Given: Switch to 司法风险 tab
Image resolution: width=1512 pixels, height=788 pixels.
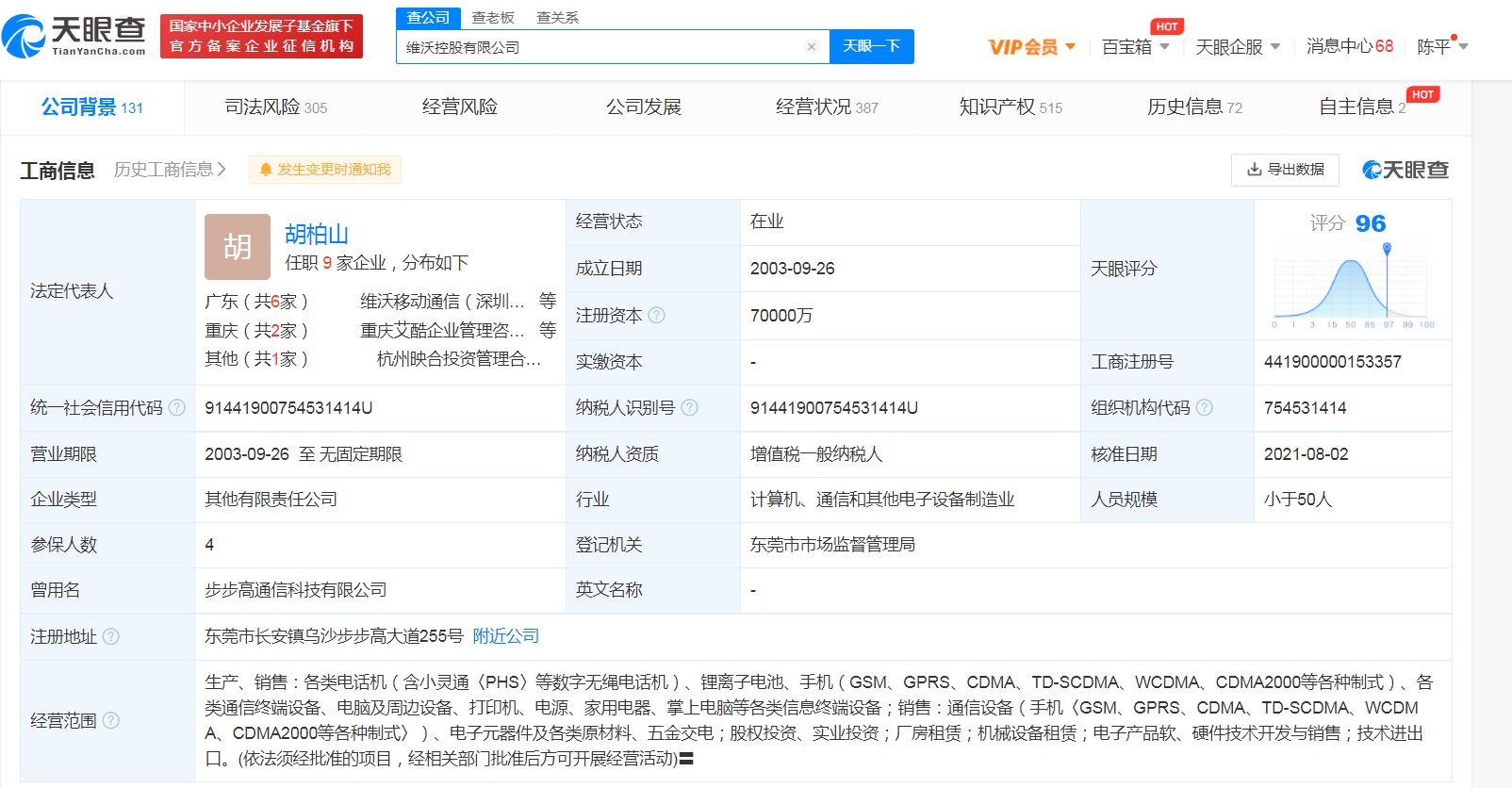Looking at the screenshot, I should coord(275,107).
